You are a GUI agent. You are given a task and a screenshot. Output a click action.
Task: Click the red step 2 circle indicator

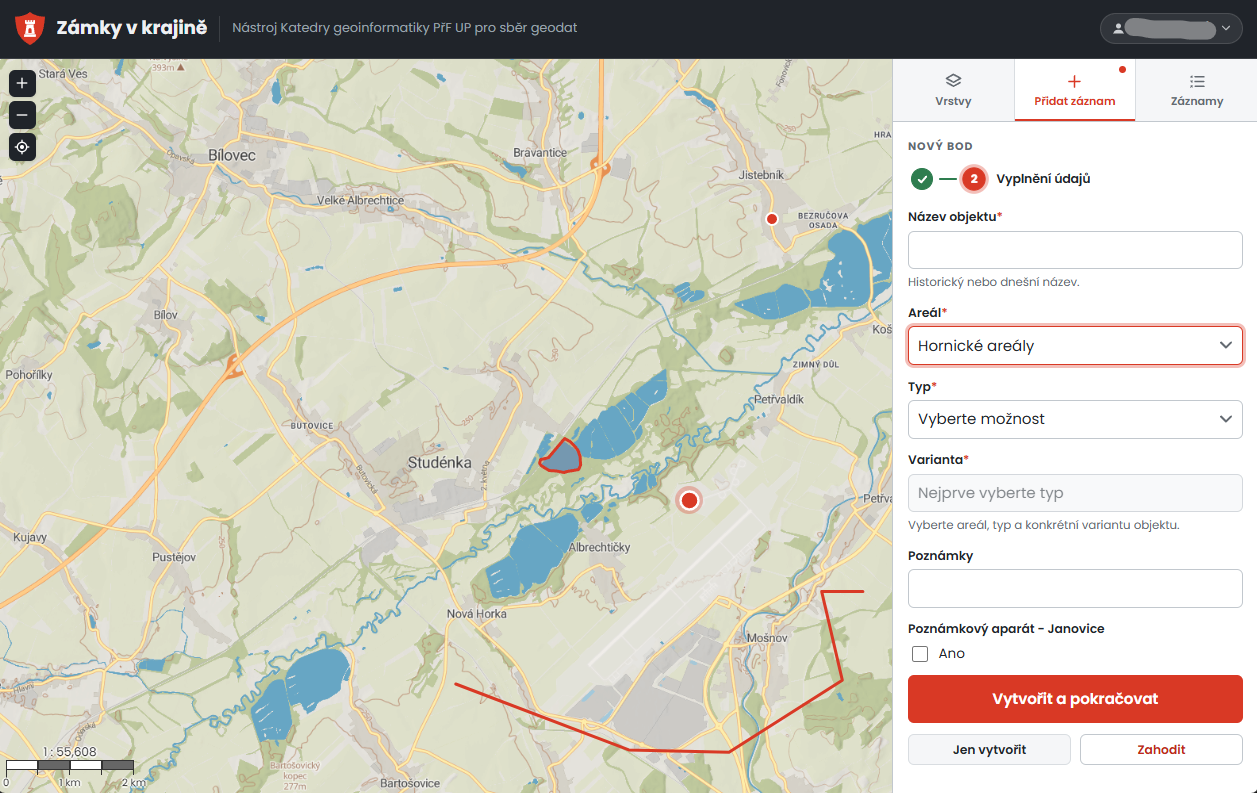pyautogui.click(x=974, y=179)
